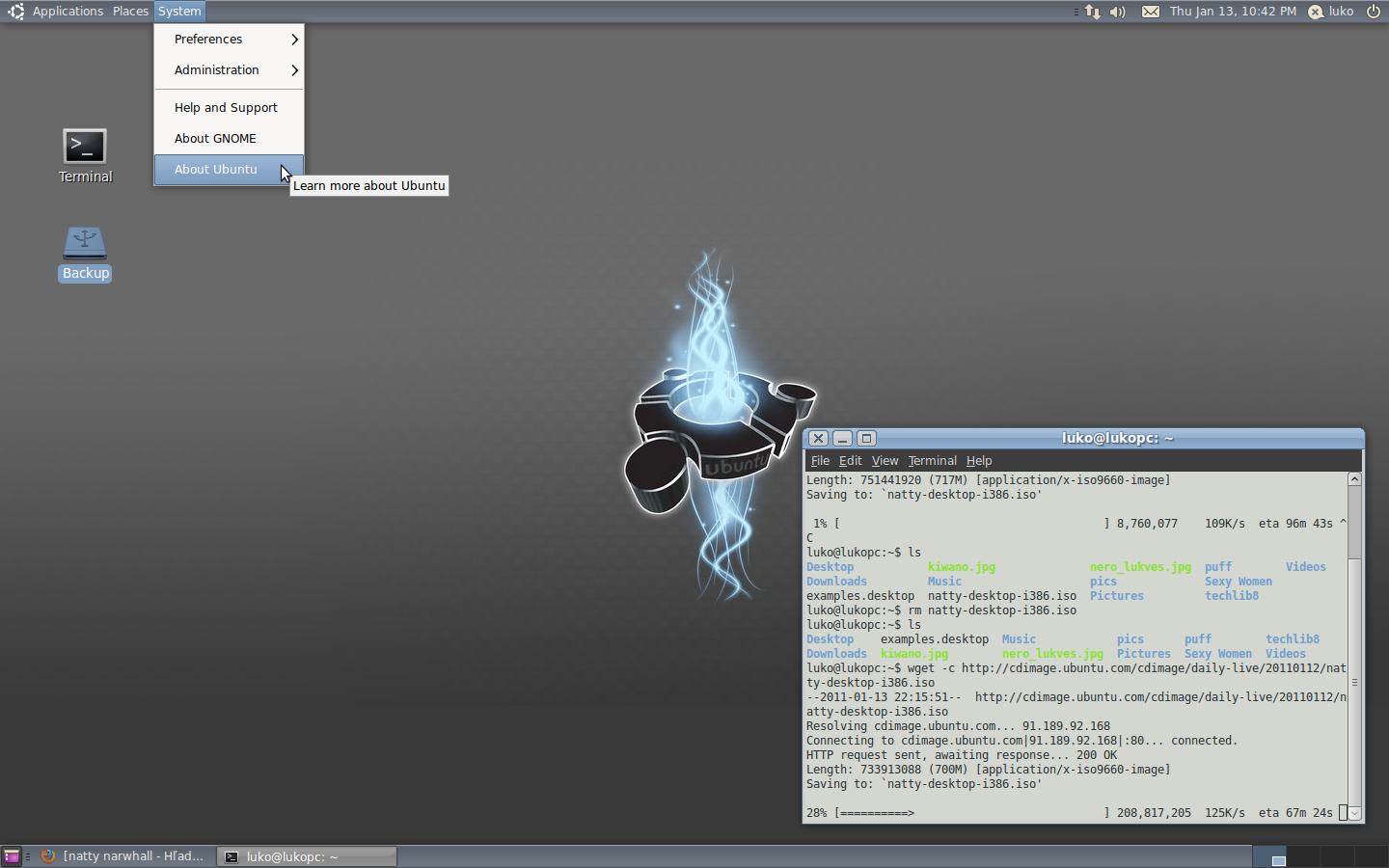This screenshot has height=868, width=1389.
Task: Select About GNOME menu entry
Action: [x=229, y=139]
